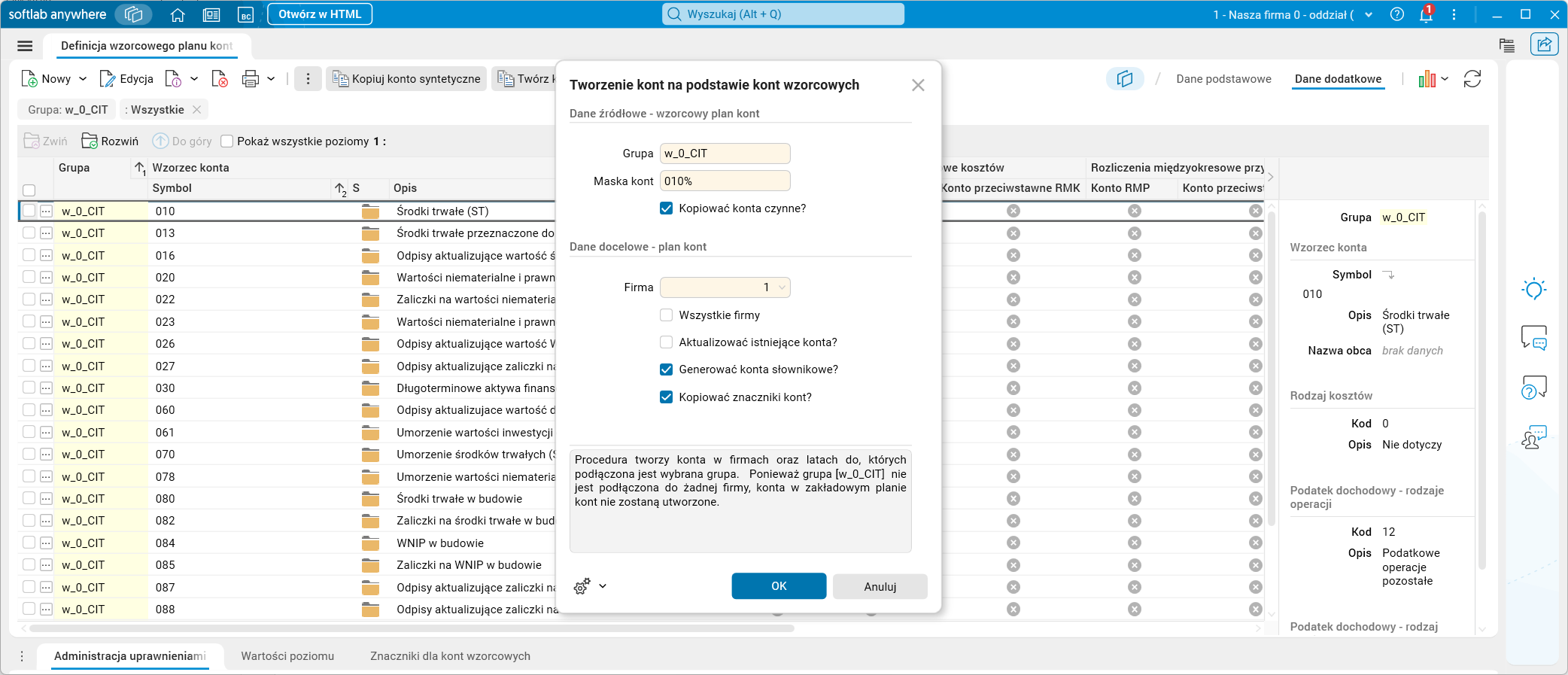
Task: Enable Wszystkie firmy checkbox
Action: (666, 315)
